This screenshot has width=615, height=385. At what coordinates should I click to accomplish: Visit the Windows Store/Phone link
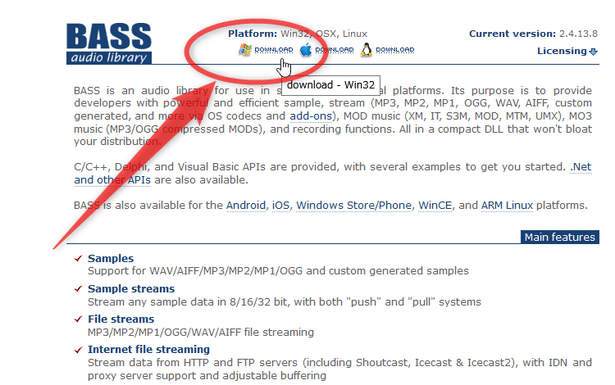click(354, 205)
